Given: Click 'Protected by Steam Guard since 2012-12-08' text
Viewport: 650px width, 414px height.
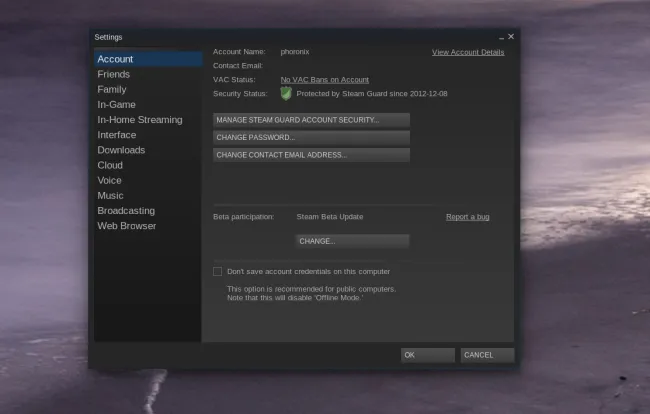Looking at the screenshot, I should (x=372, y=94).
